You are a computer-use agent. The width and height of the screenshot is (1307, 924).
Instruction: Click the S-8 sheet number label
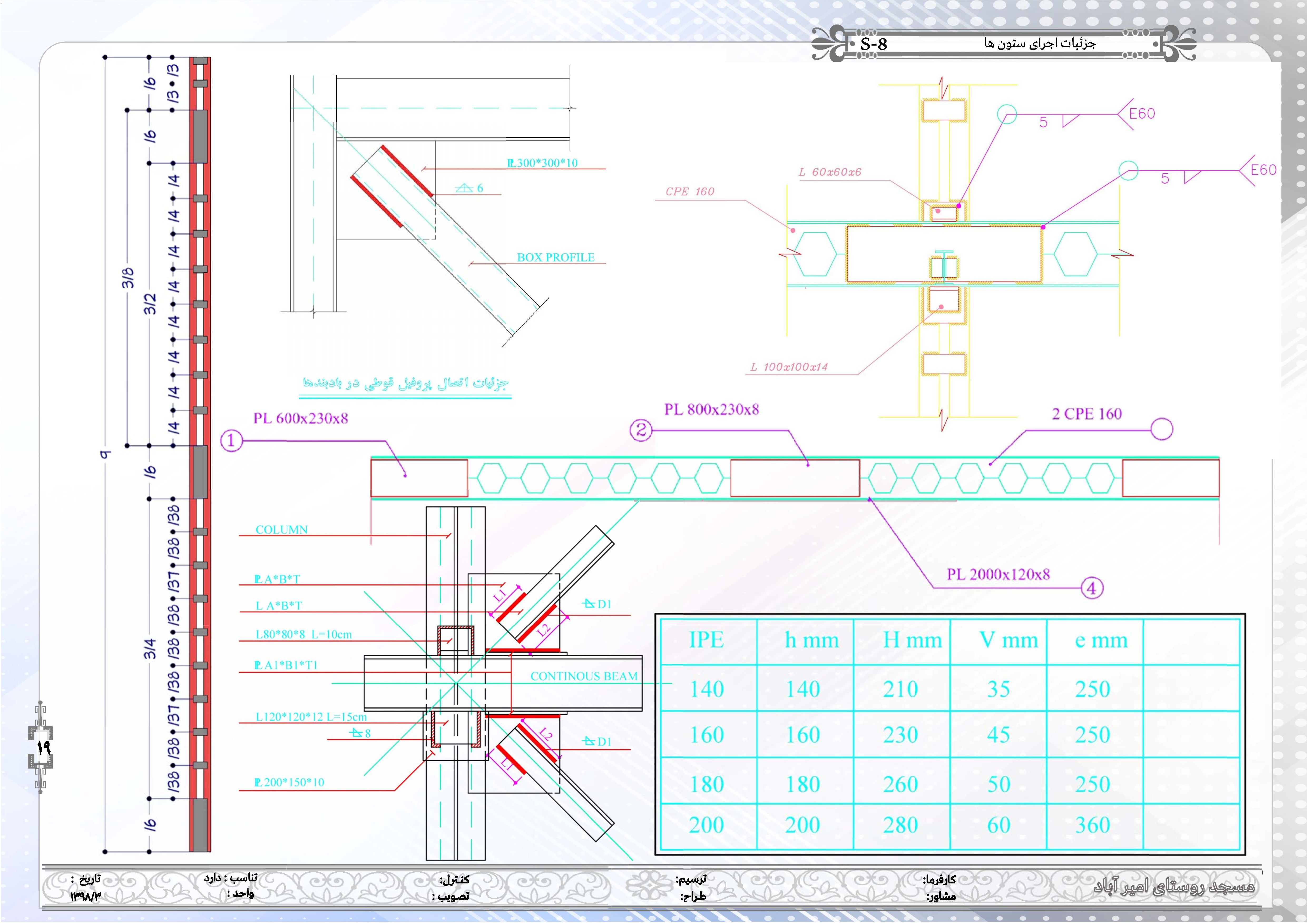tap(874, 44)
